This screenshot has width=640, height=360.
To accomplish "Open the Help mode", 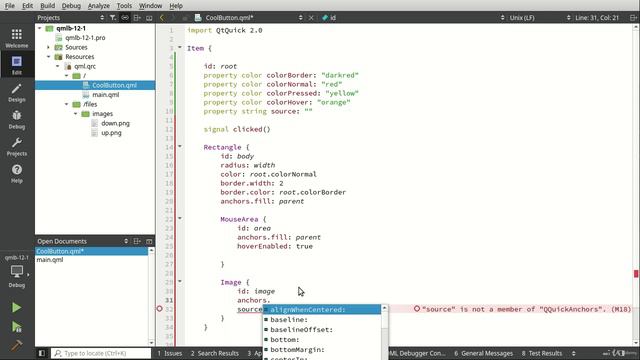I will coord(17,173).
